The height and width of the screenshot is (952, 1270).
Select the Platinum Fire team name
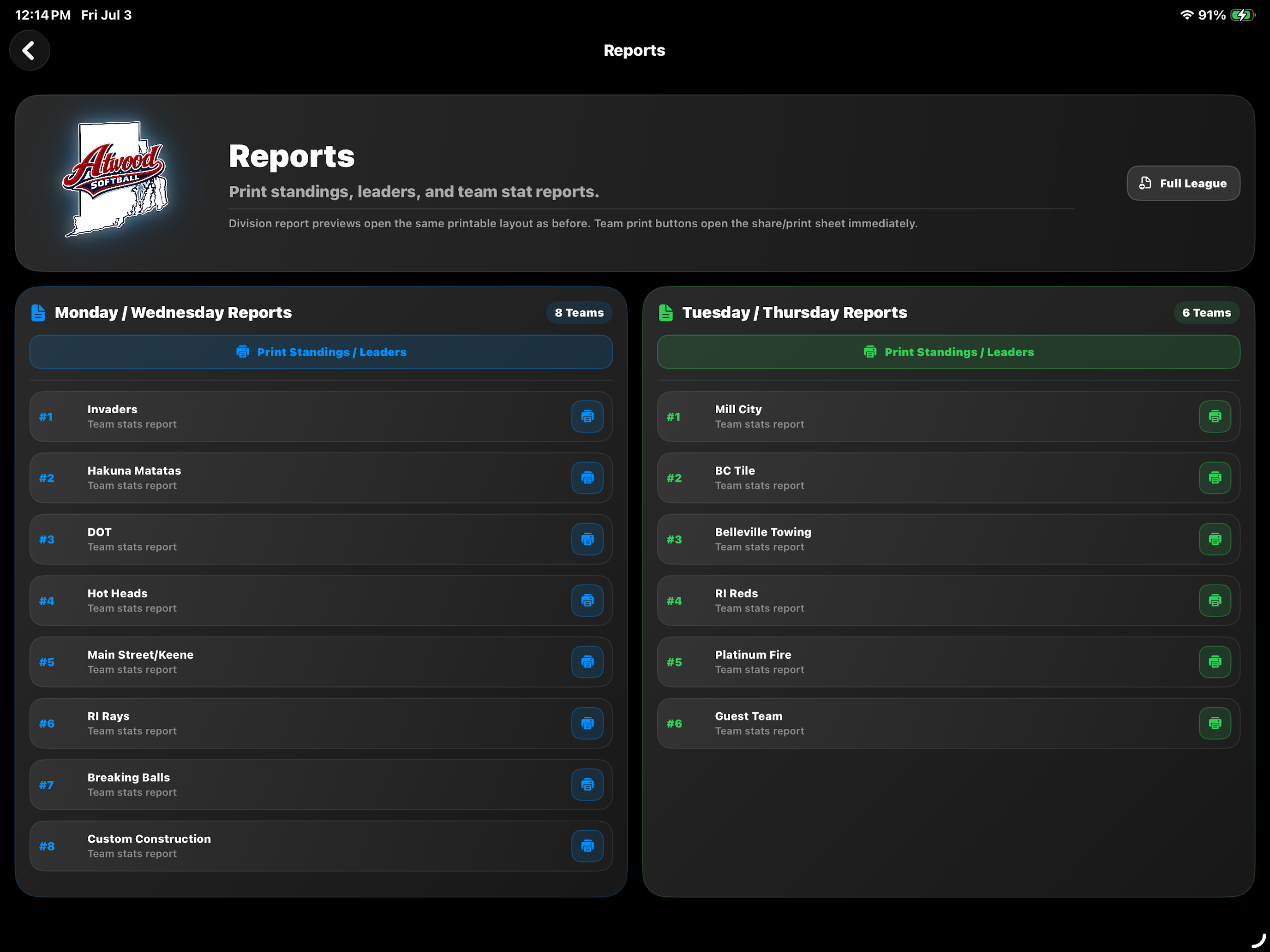coord(753,655)
